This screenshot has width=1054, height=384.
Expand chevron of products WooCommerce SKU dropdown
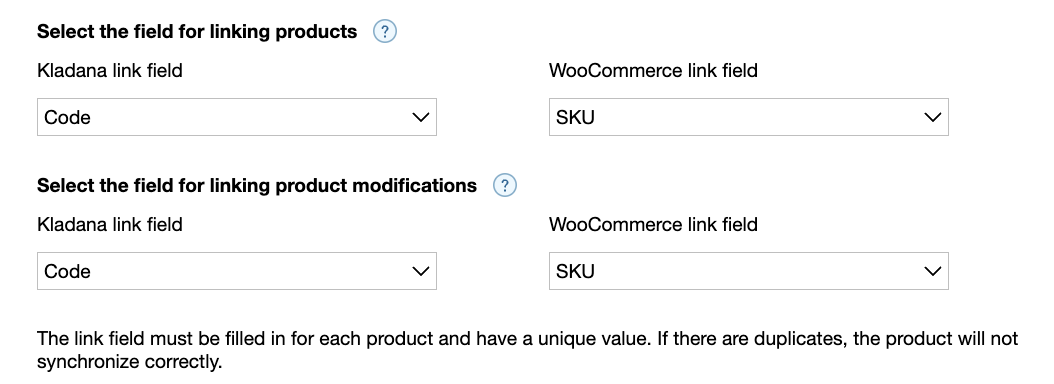[x=932, y=117]
